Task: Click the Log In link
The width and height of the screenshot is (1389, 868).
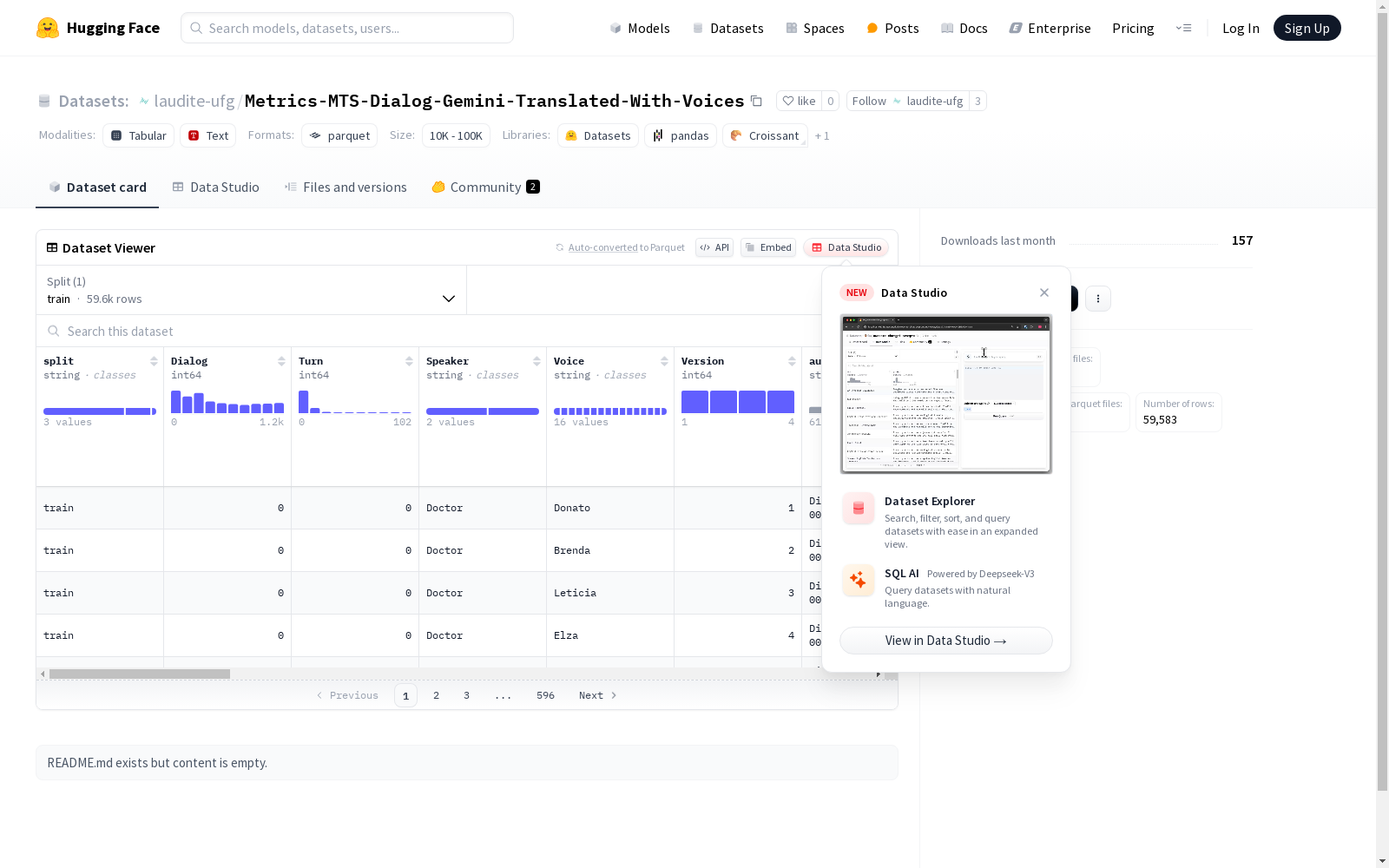Action: [x=1241, y=28]
